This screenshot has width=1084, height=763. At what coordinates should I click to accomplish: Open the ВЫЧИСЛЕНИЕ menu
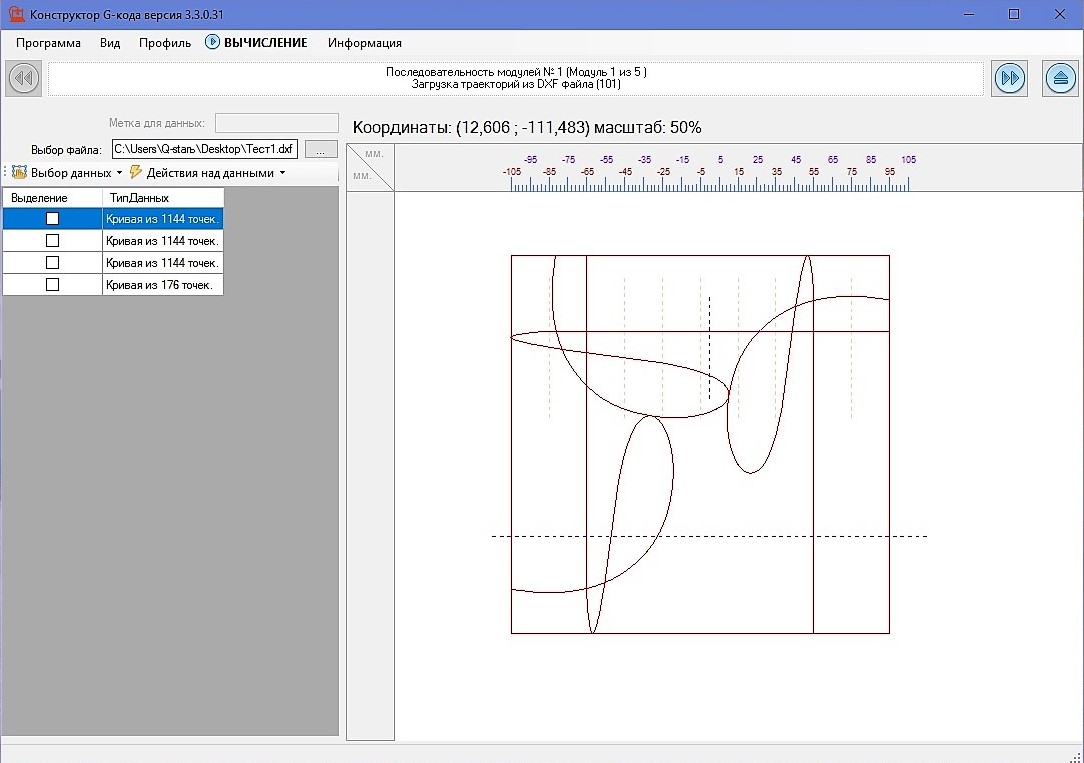click(x=265, y=43)
